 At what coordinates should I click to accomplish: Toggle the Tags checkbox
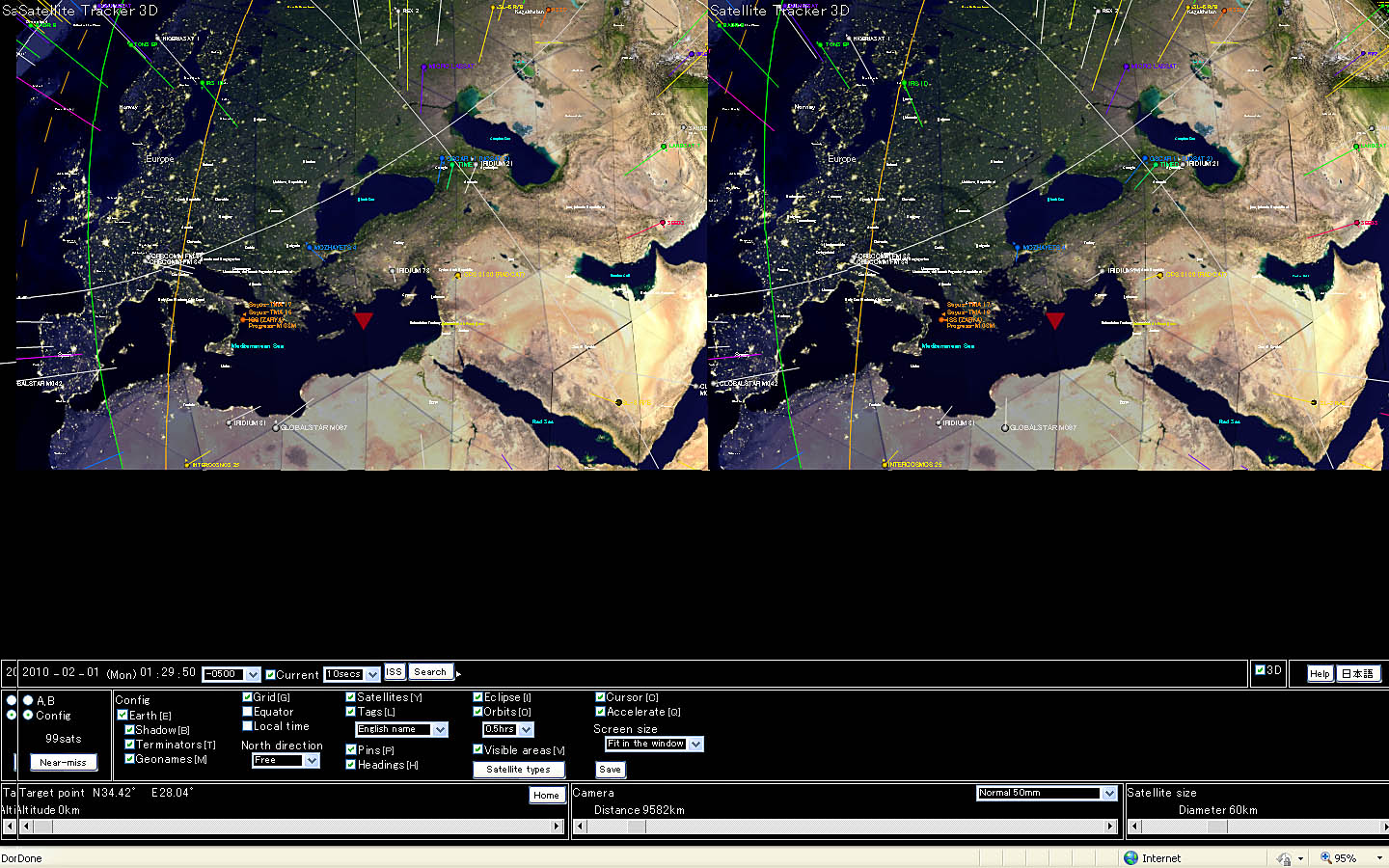[351, 712]
